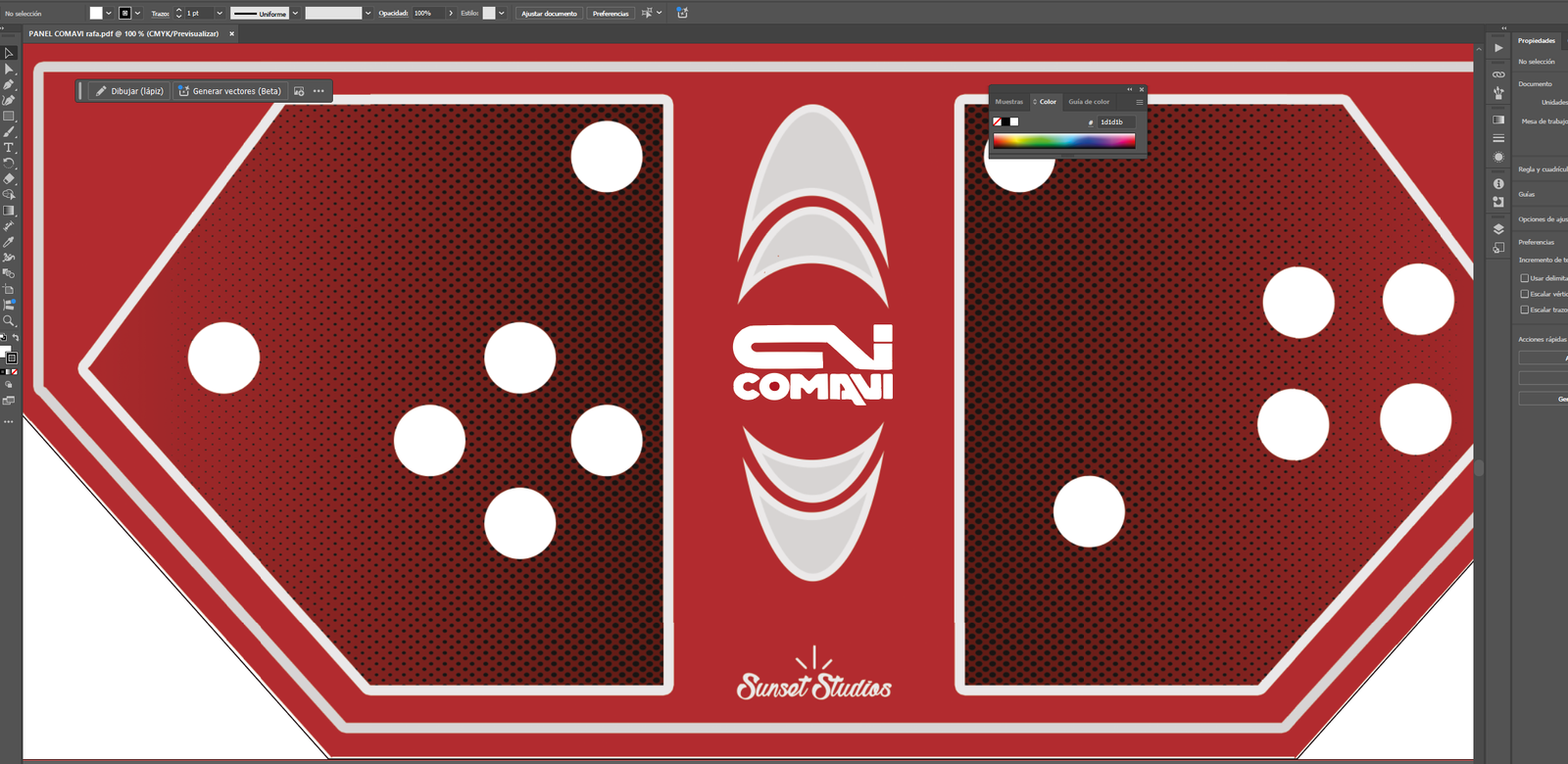
Task: Click Generar vectores (Beta) button
Action: click(229, 91)
